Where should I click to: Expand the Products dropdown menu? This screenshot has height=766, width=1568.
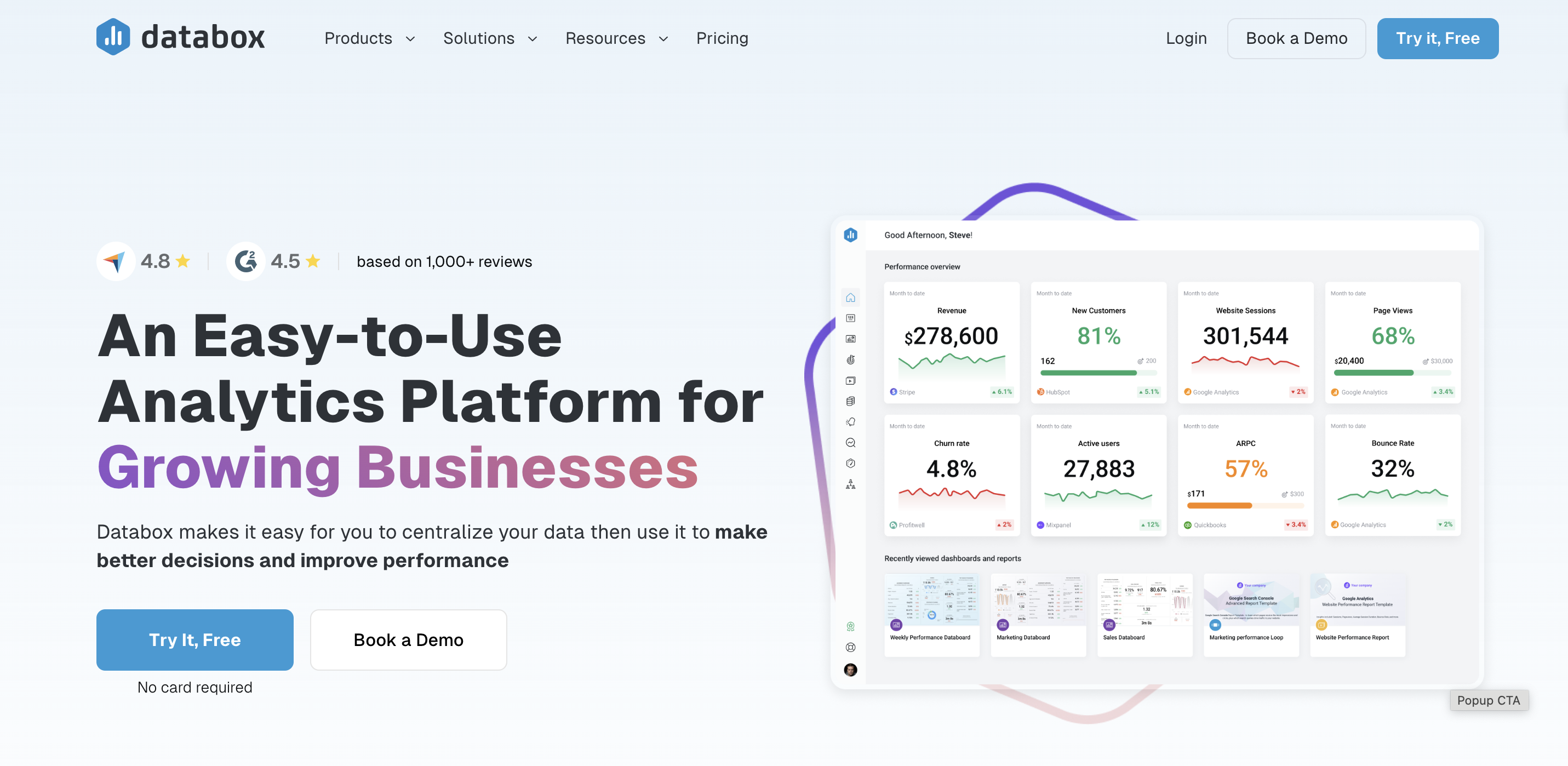(369, 38)
